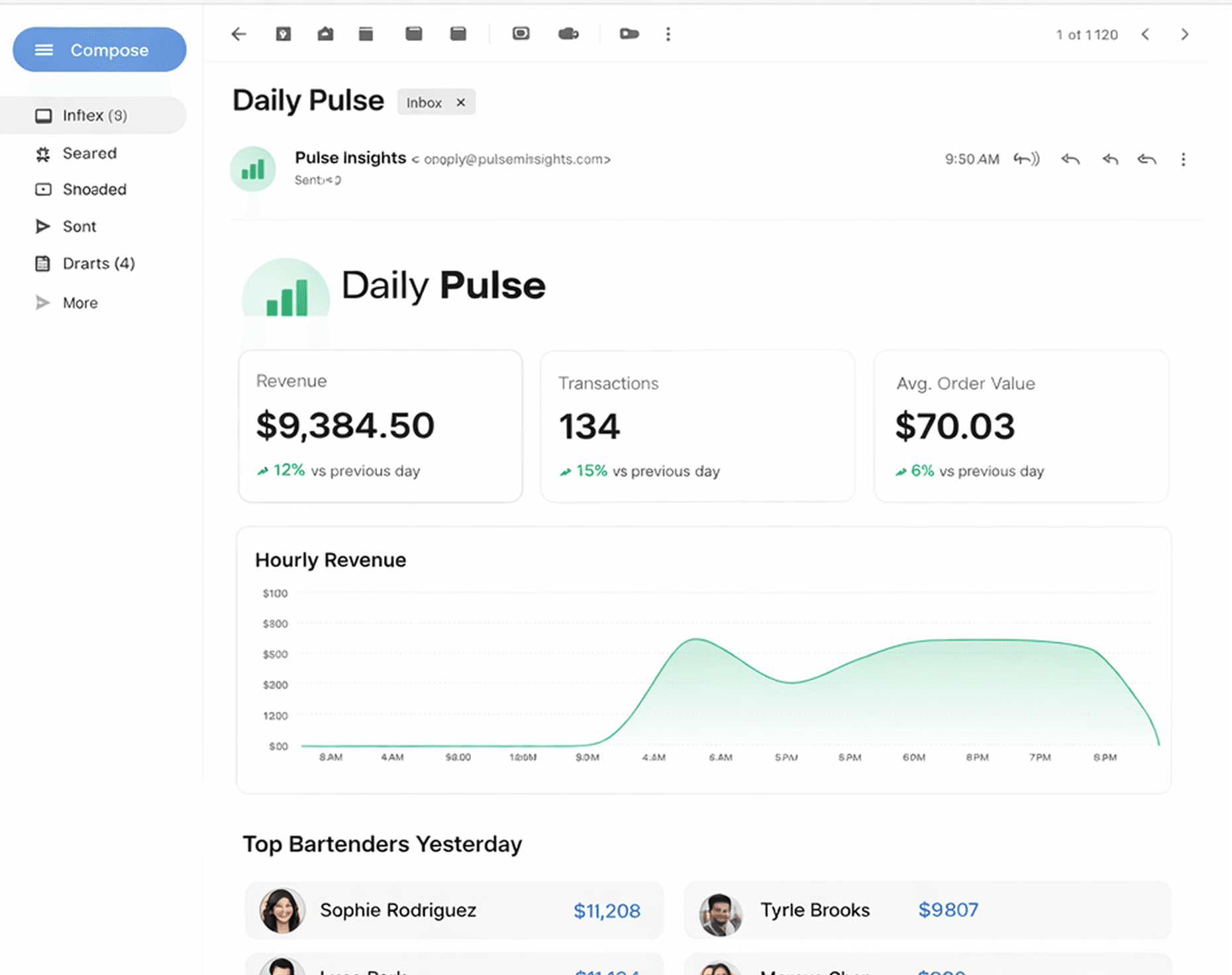Image resolution: width=1232 pixels, height=975 pixels.
Task: Click the move-to-folder toolbar icon
Action: (521, 34)
